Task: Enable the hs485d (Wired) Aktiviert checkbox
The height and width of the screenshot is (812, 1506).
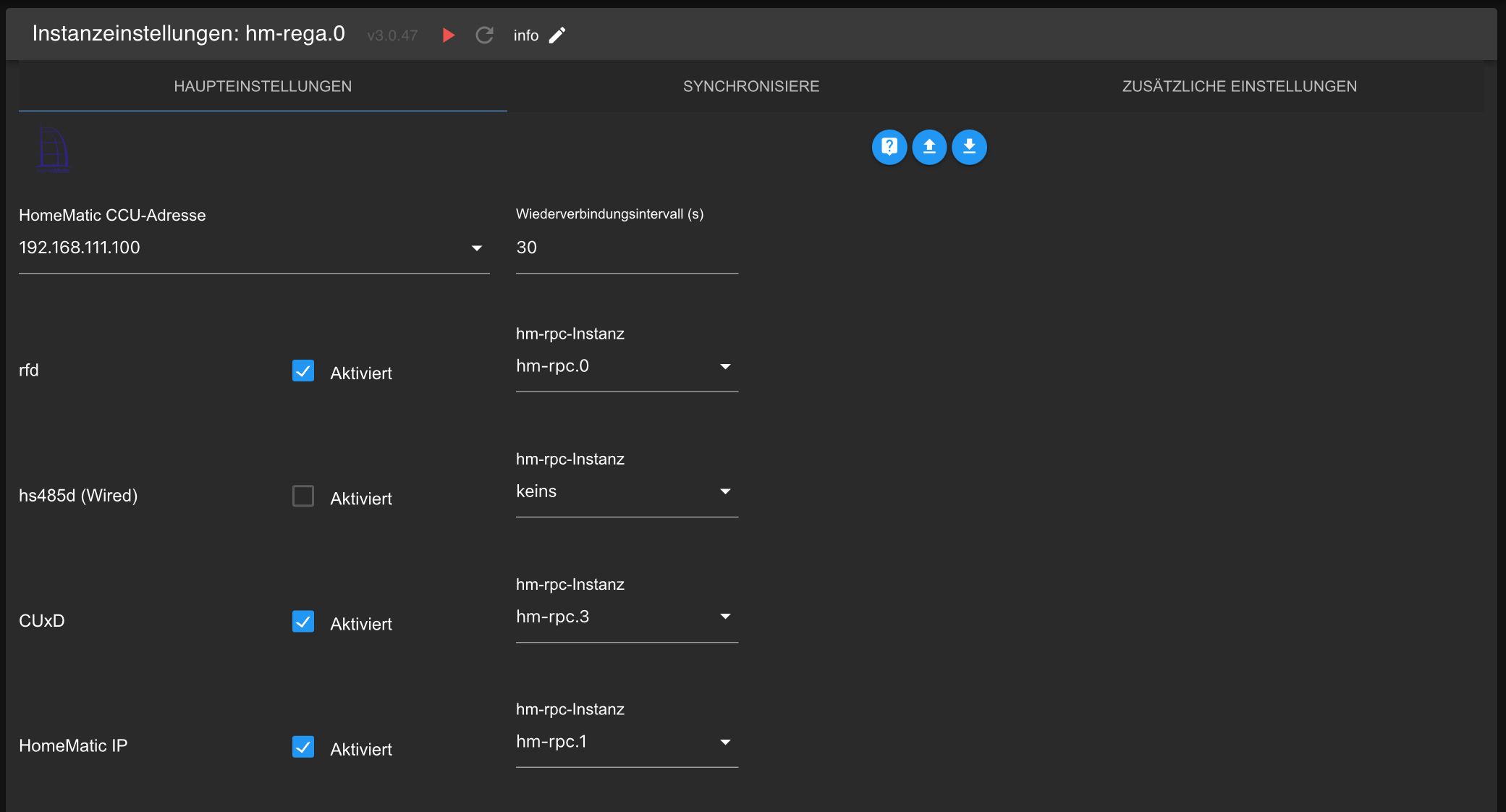Action: (303, 496)
